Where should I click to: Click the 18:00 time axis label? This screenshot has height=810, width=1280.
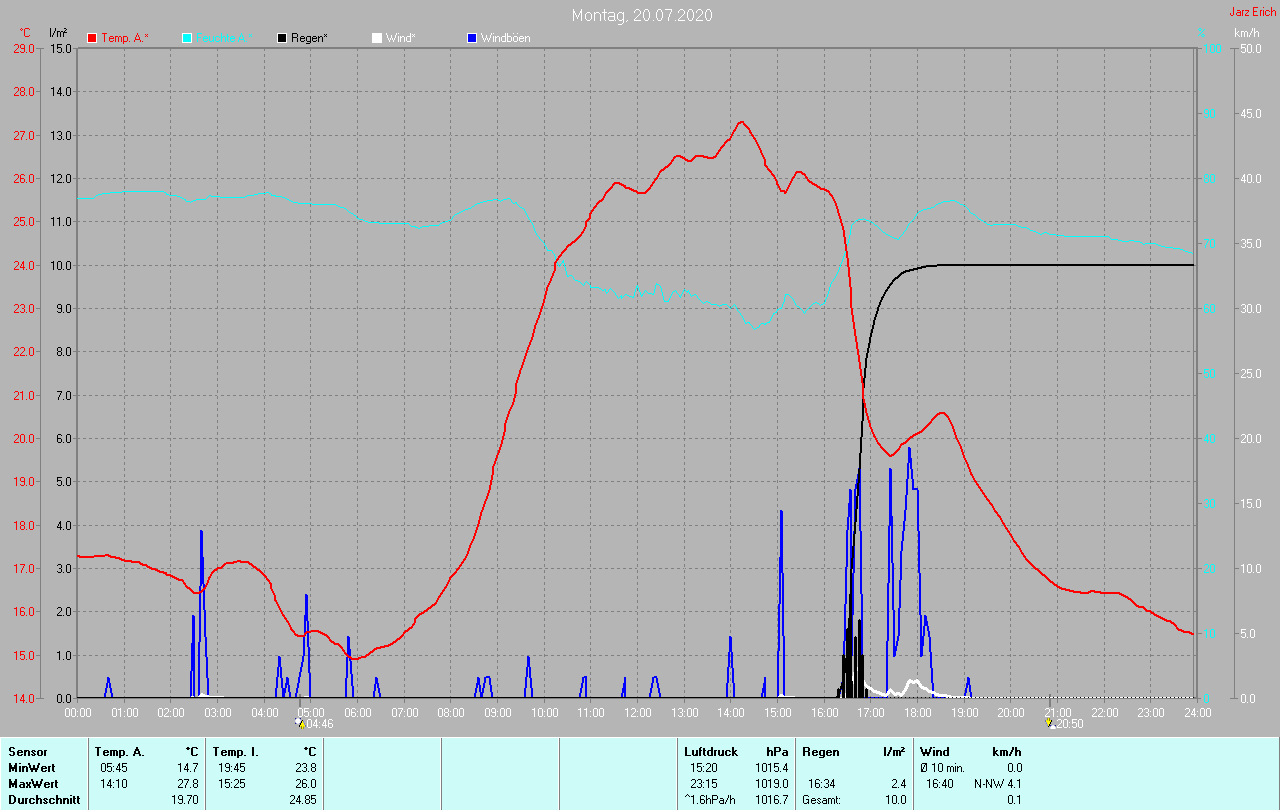tap(917, 713)
